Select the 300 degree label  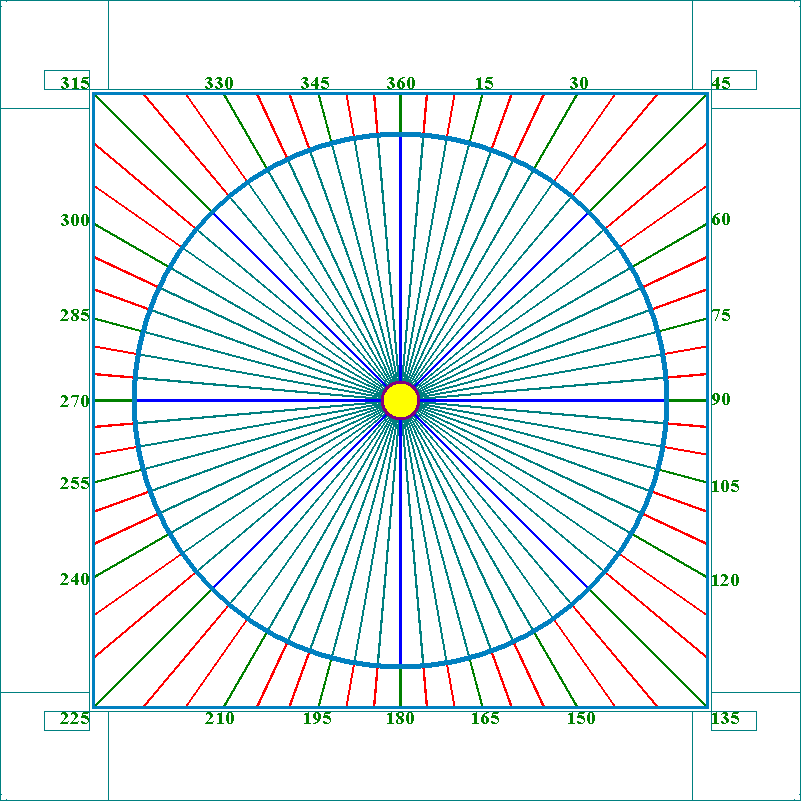point(75,220)
